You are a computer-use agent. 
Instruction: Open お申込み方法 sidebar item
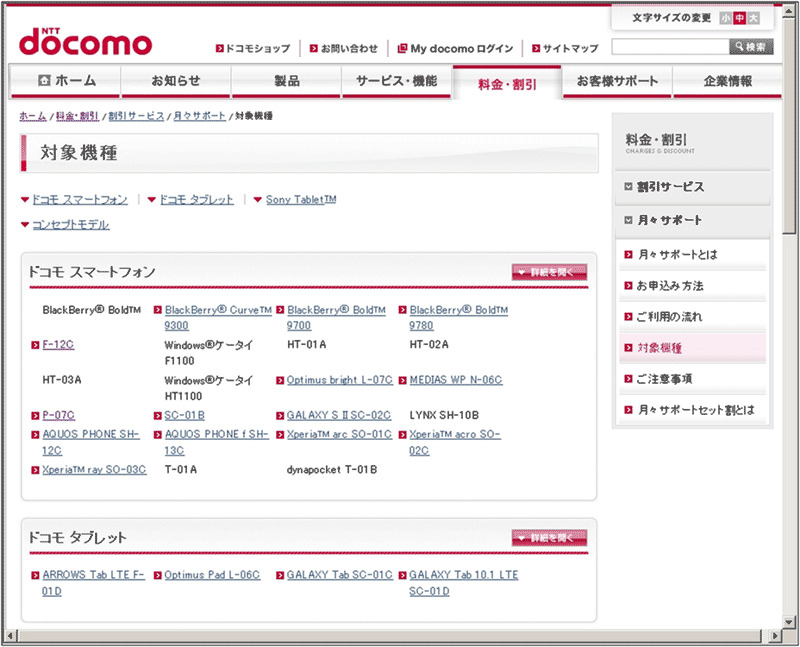(x=692, y=286)
